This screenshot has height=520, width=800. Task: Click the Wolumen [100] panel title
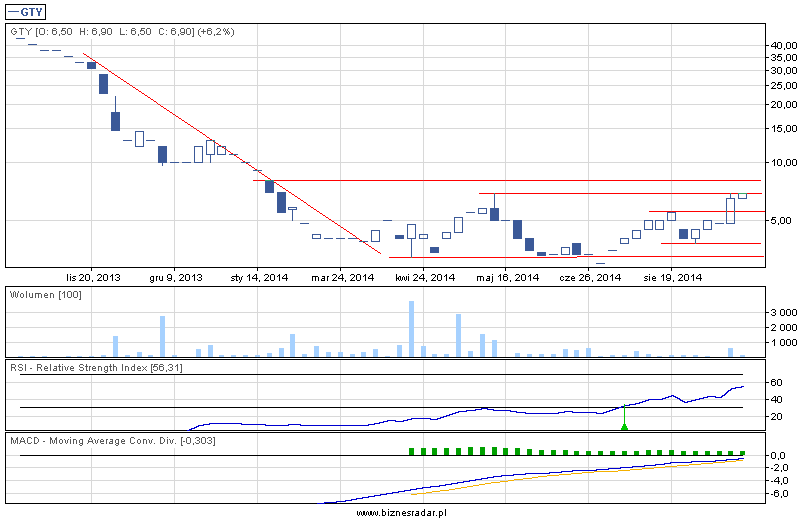point(45,295)
